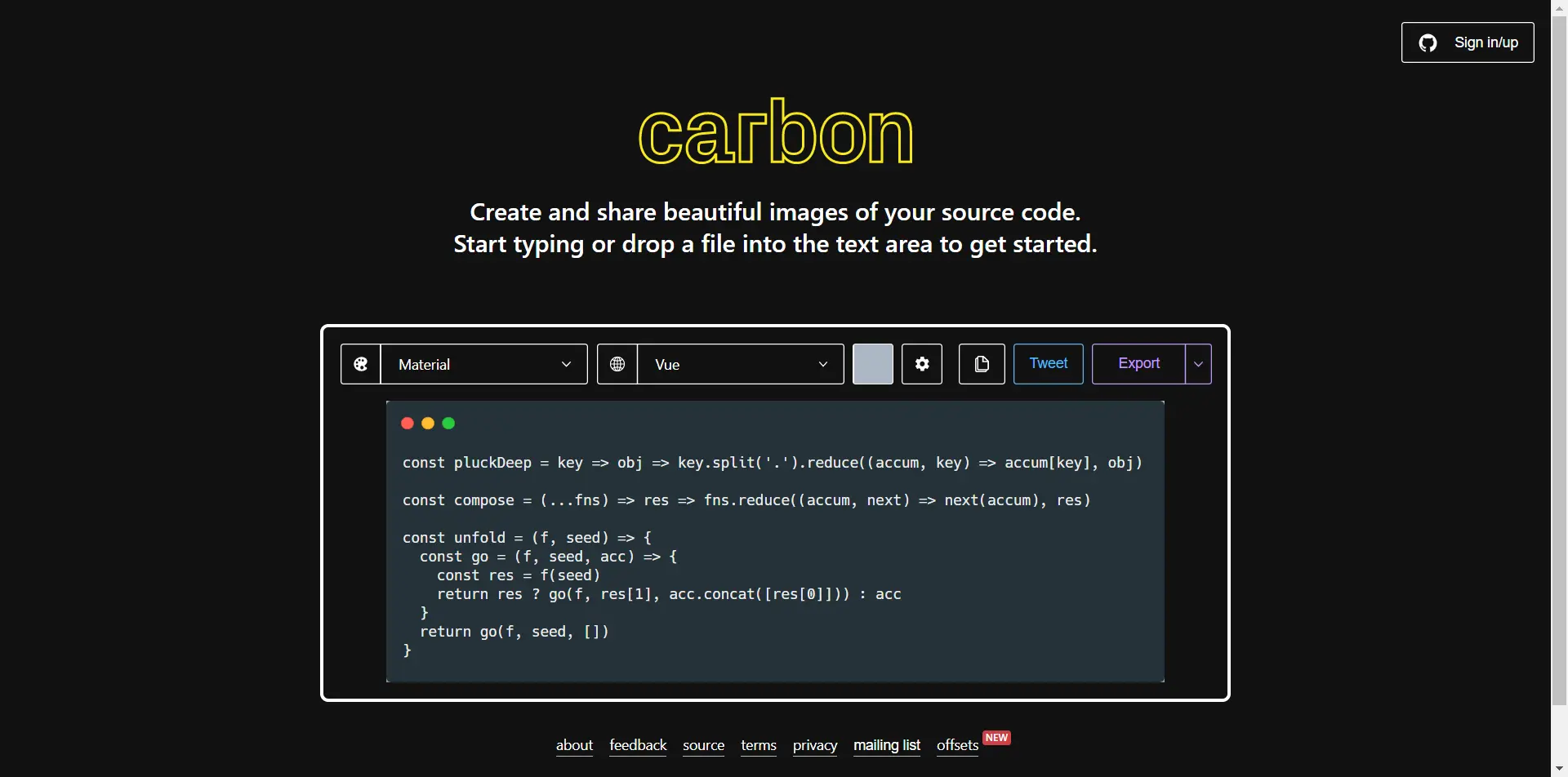Click the red window control dot

coord(408,423)
